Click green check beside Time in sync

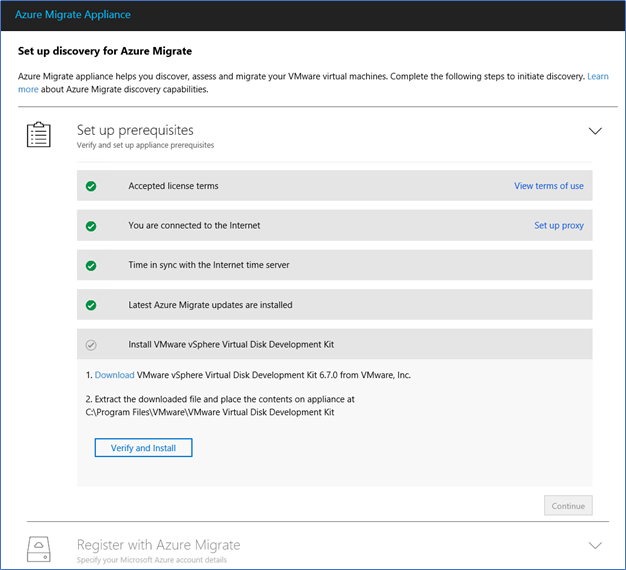point(91,265)
